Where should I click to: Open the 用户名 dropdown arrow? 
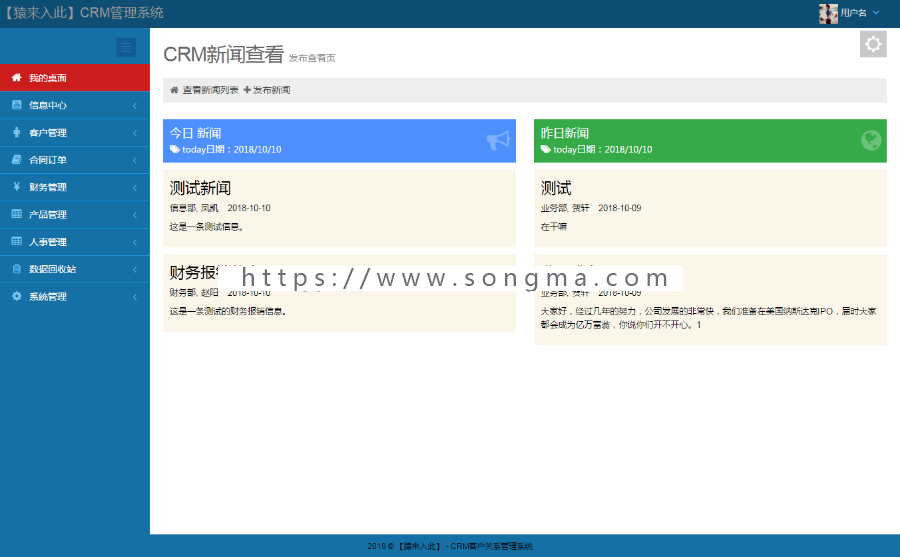coord(876,13)
